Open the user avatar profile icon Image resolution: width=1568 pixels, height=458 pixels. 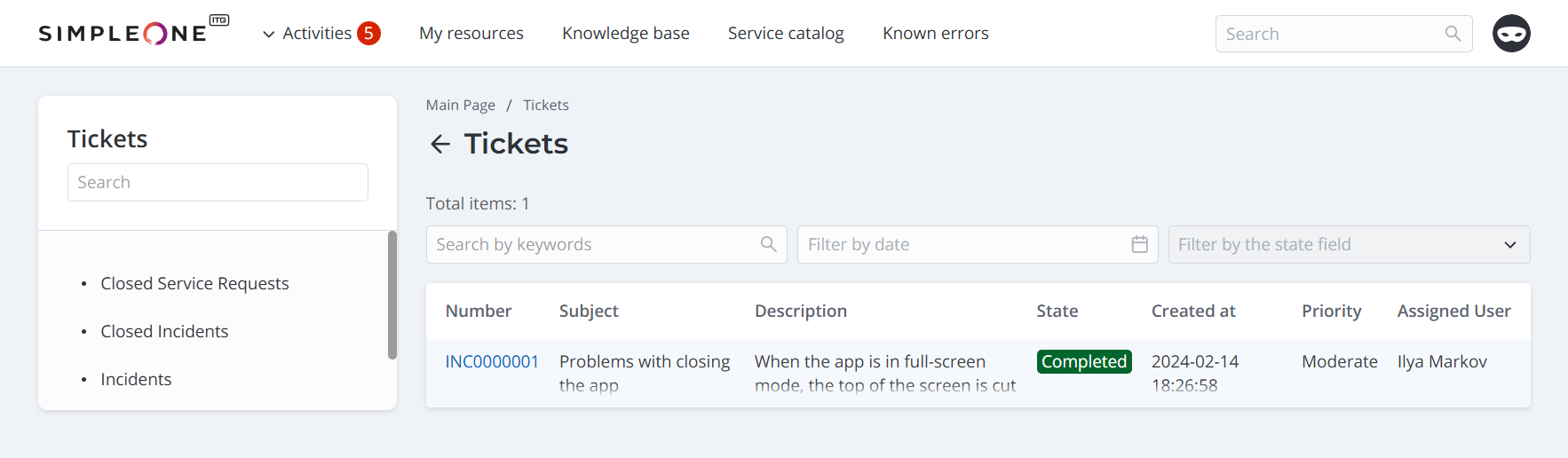pos(1511,34)
